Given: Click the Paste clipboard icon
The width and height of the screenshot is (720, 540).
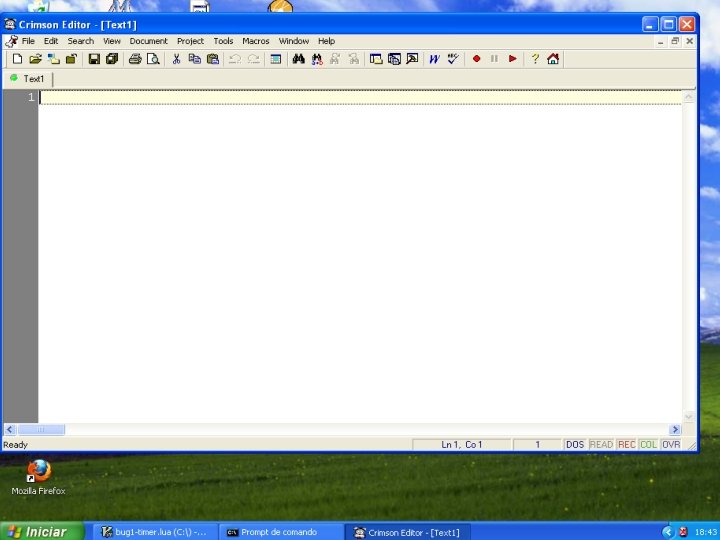Looking at the screenshot, I should (213, 59).
